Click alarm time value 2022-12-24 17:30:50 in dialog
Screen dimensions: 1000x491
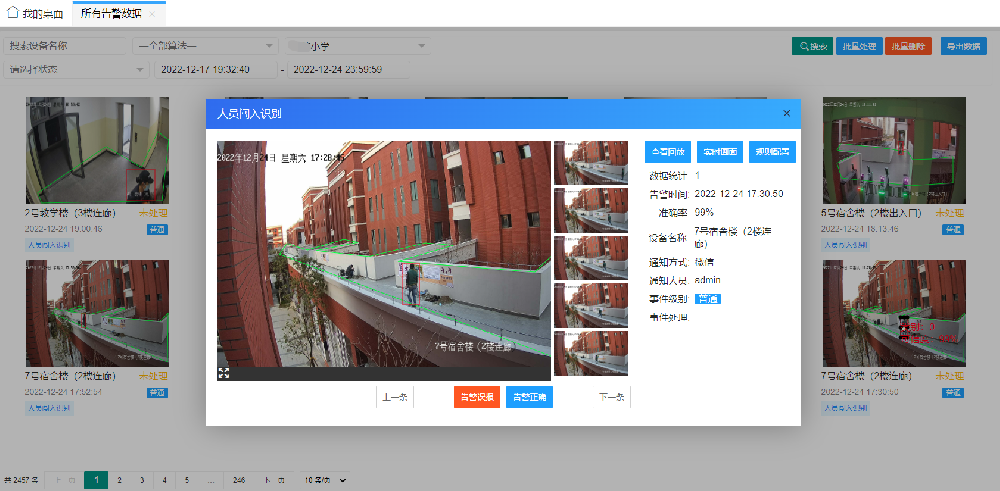tap(739, 193)
